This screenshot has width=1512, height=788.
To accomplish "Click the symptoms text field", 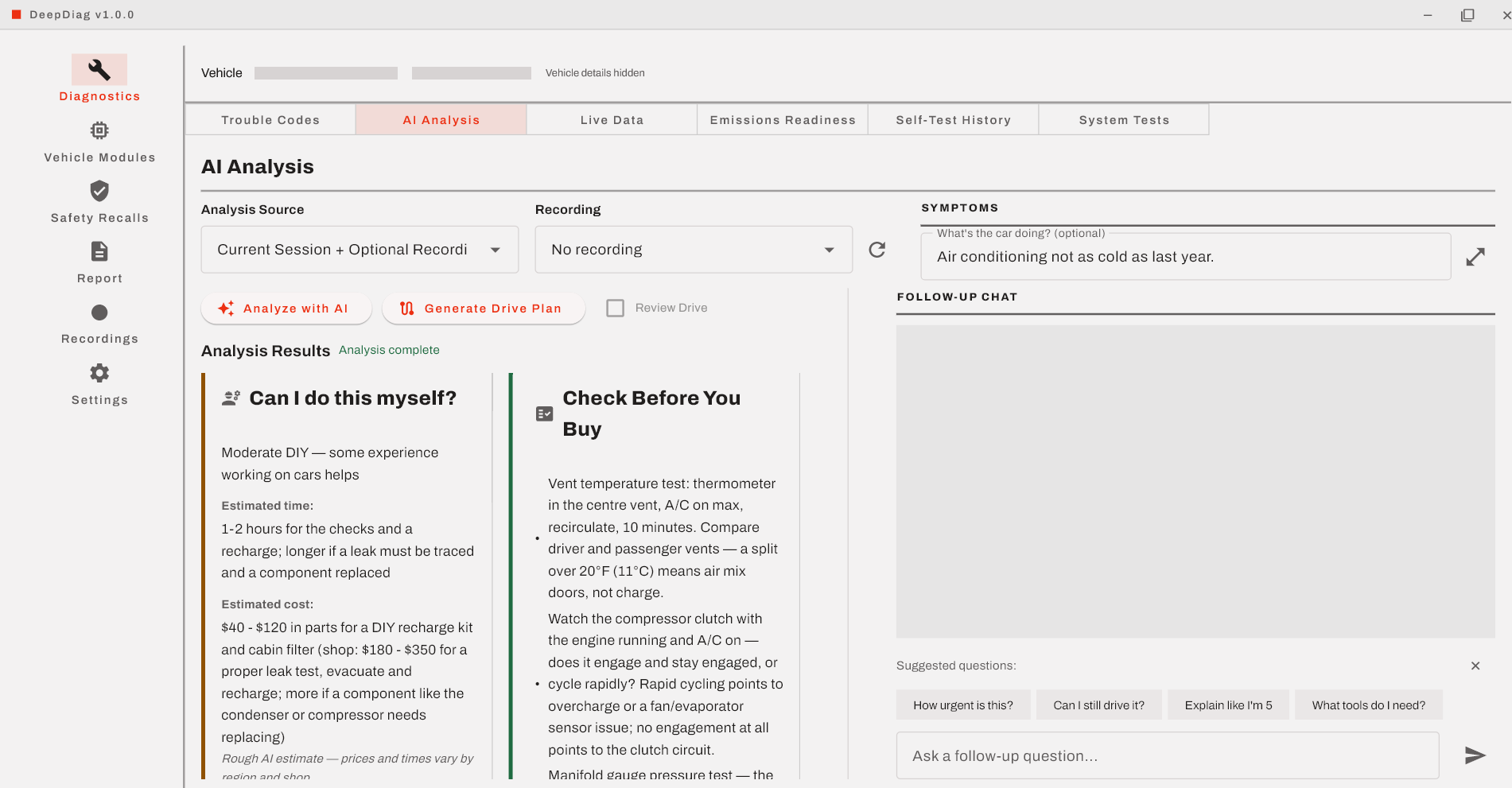I will pos(1186,257).
